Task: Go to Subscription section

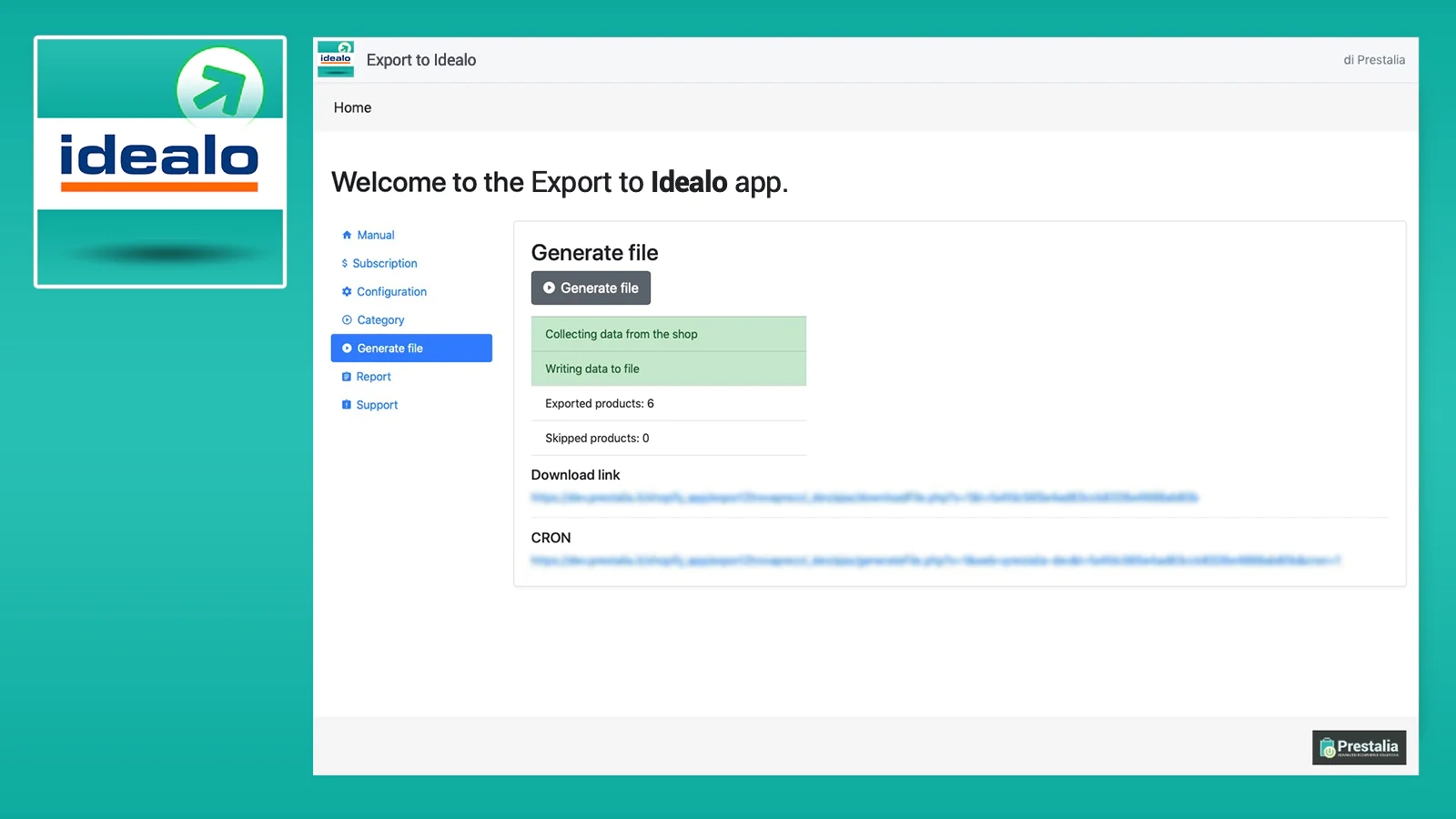Action: [385, 263]
